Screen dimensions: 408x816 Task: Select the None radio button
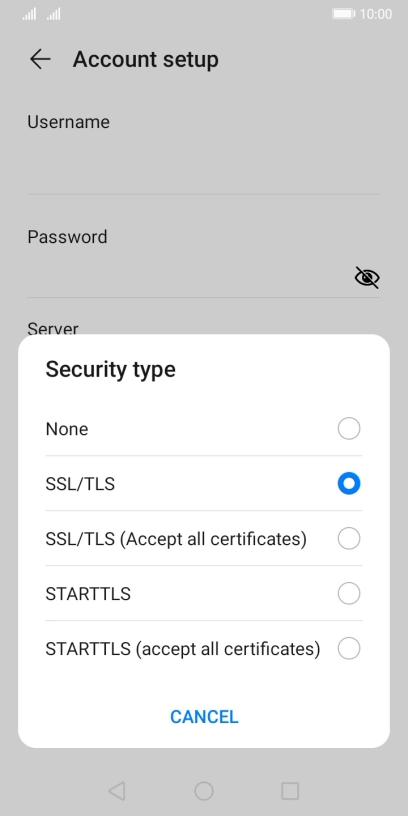click(x=349, y=429)
